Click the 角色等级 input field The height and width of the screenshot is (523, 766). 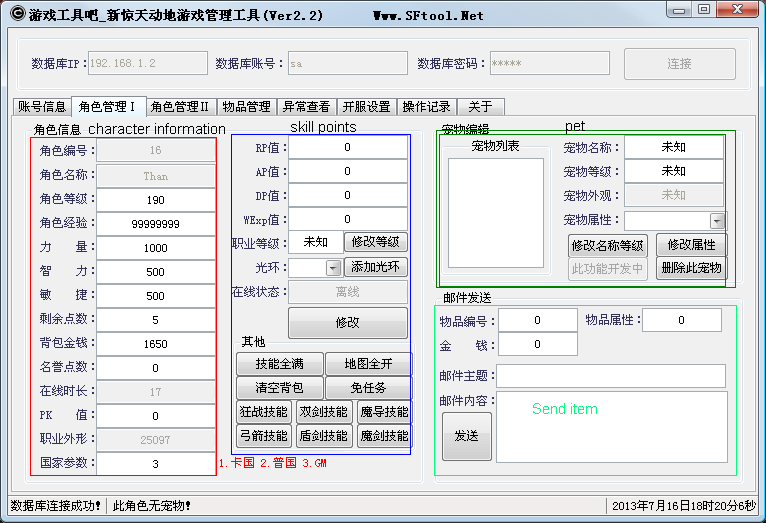(x=155, y=200)
